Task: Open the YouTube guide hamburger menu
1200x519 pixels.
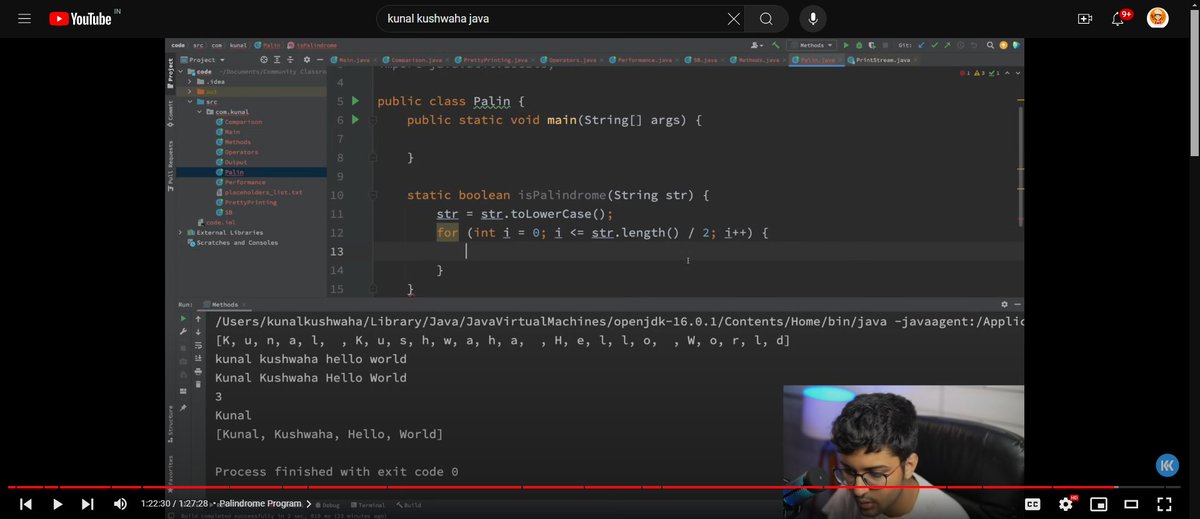Action: pos(24,18)
